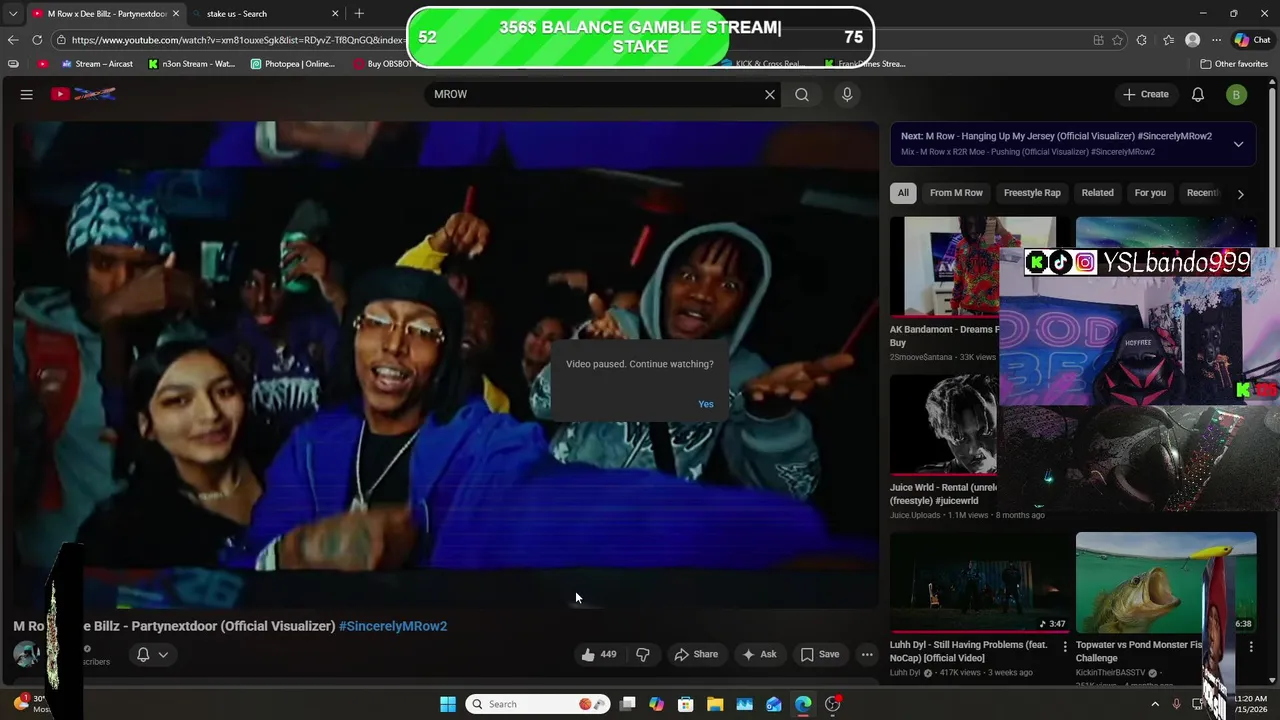
Task: Add this page to favorites
Action: point(1117,40)
